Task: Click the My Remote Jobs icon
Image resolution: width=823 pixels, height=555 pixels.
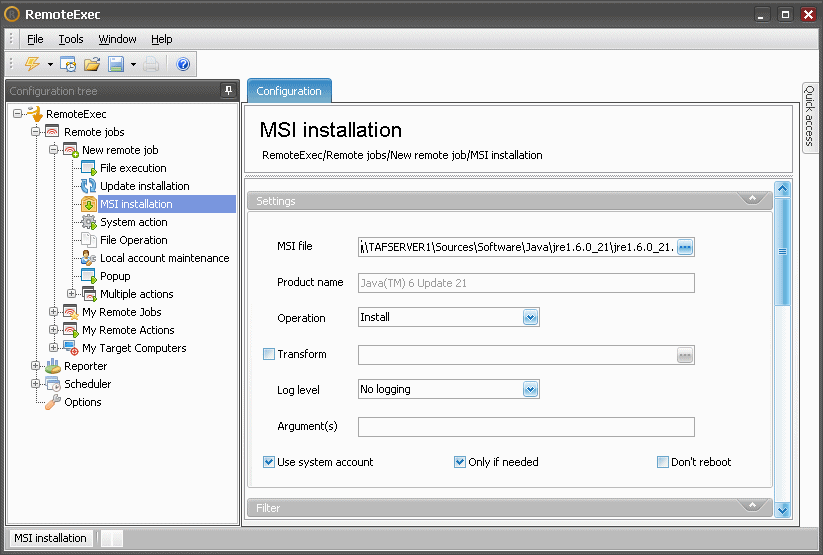Action: pyautogui.click(x=71, y=312)
